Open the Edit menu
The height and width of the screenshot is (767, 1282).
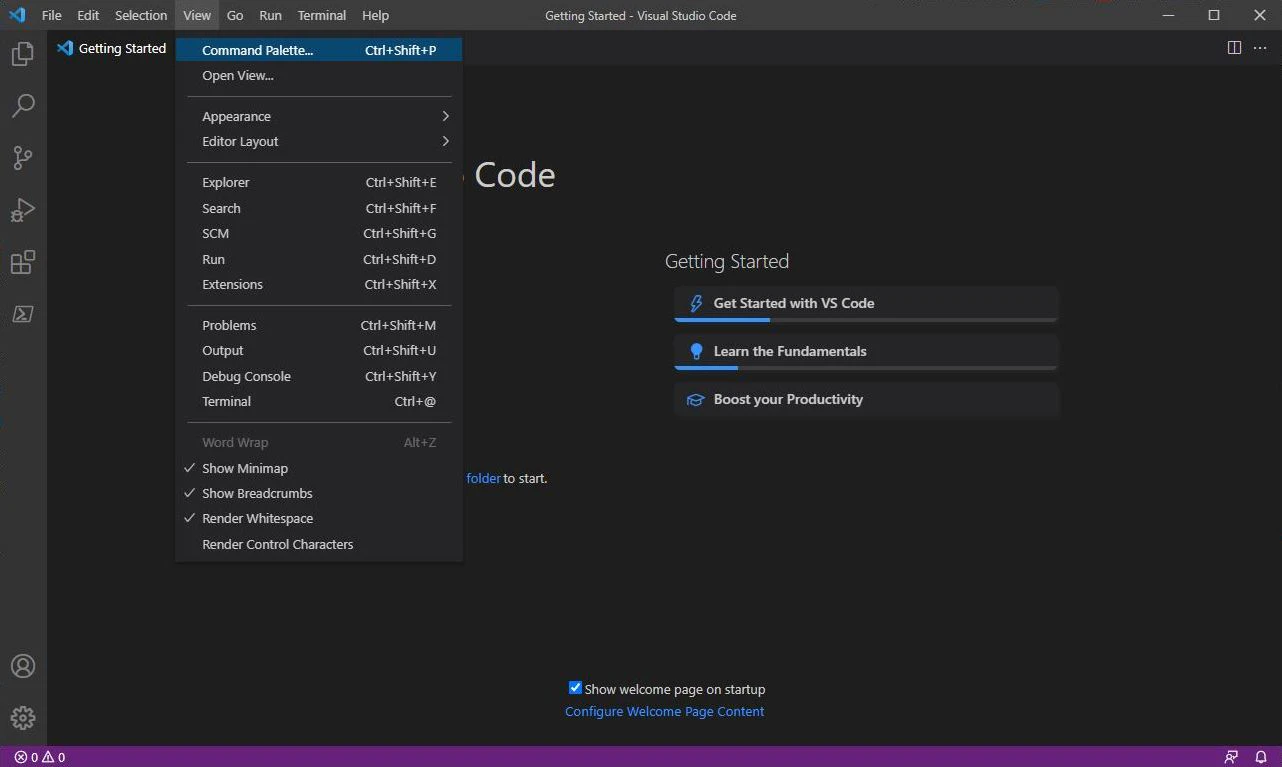click(x=88, y=15)
